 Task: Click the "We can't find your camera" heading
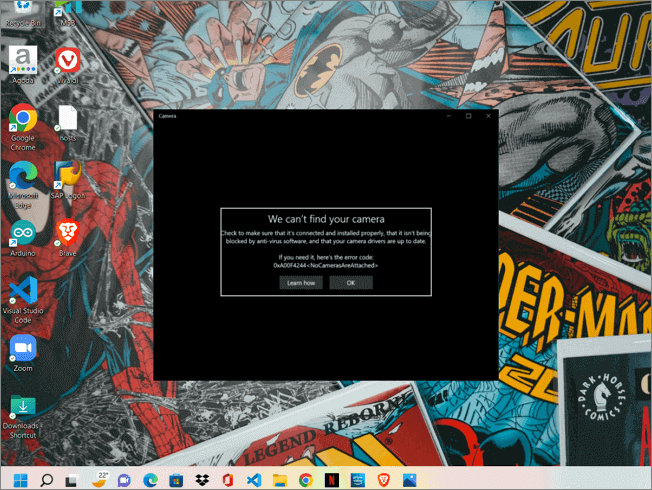[326, 219]
